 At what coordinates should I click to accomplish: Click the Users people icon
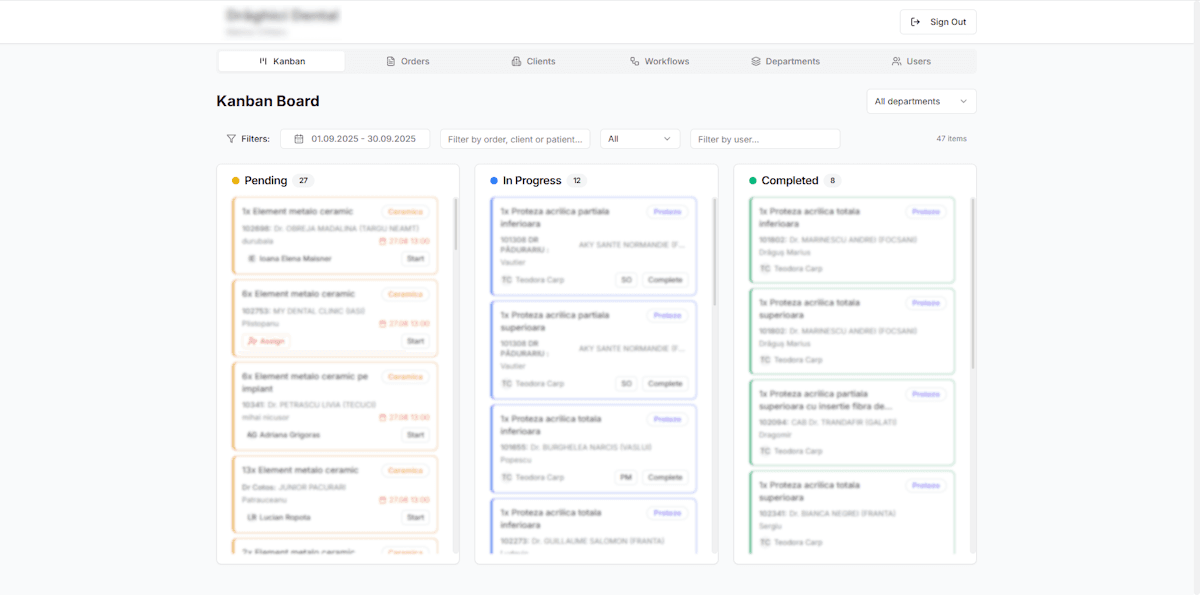[x=897, y=61]
